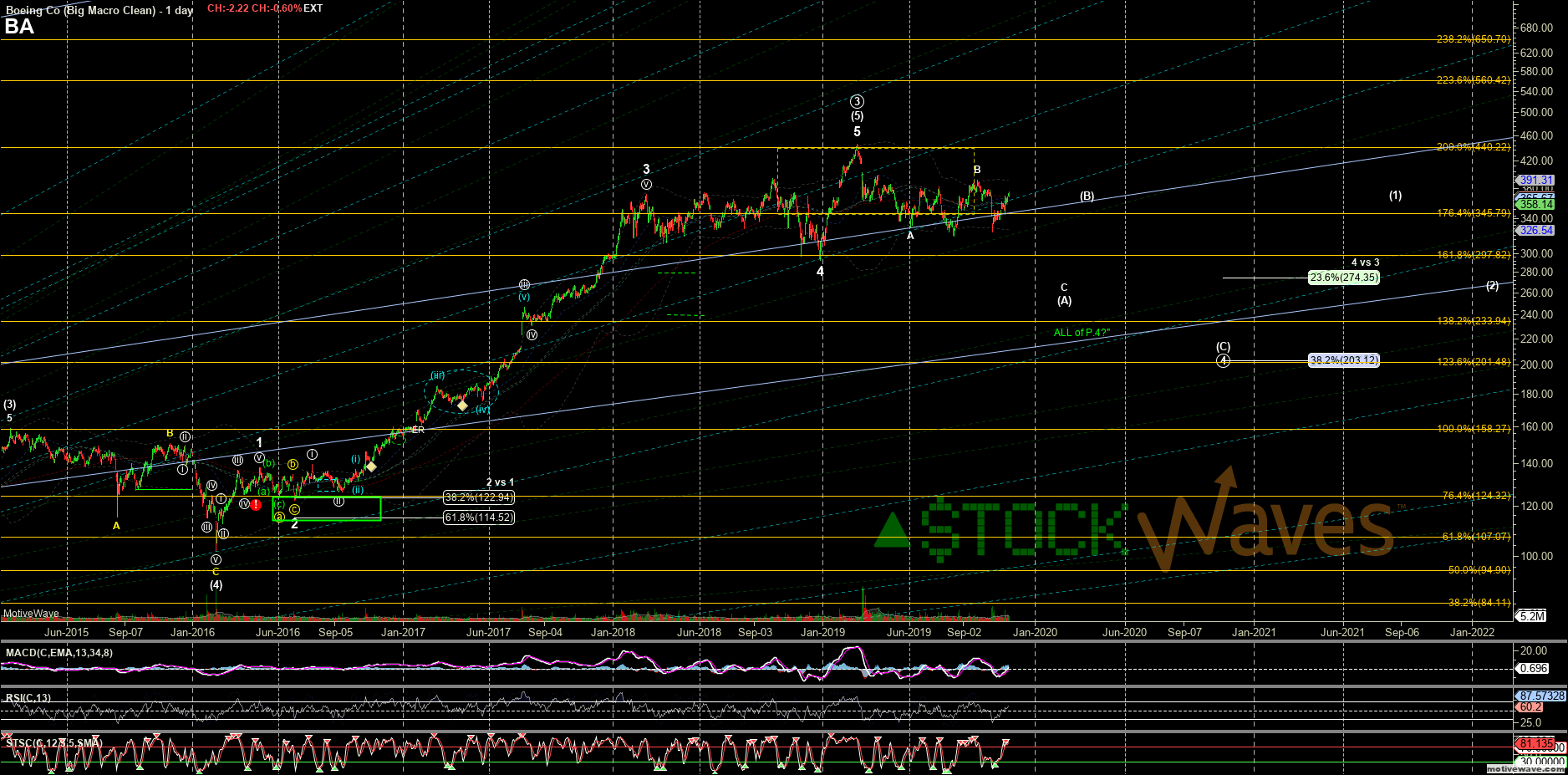Select the RSI(C,13) indicator label
Screen dimensions: 1568x775
coord(27,696)
